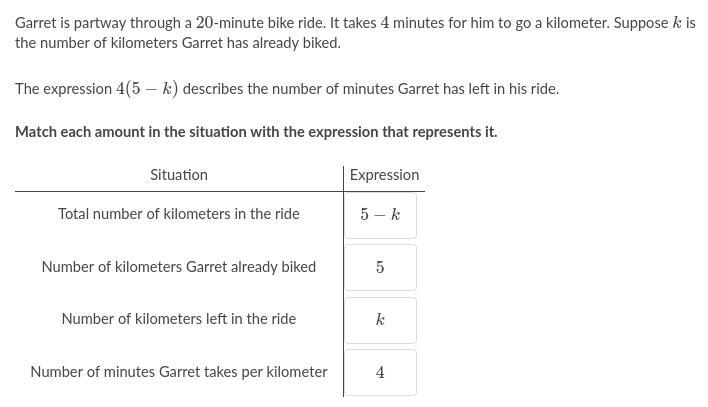Image resolution: width=708 pixels, height=407 pixels.
Task: Click the "Expression" column header
Action: [x=384, y=175]
